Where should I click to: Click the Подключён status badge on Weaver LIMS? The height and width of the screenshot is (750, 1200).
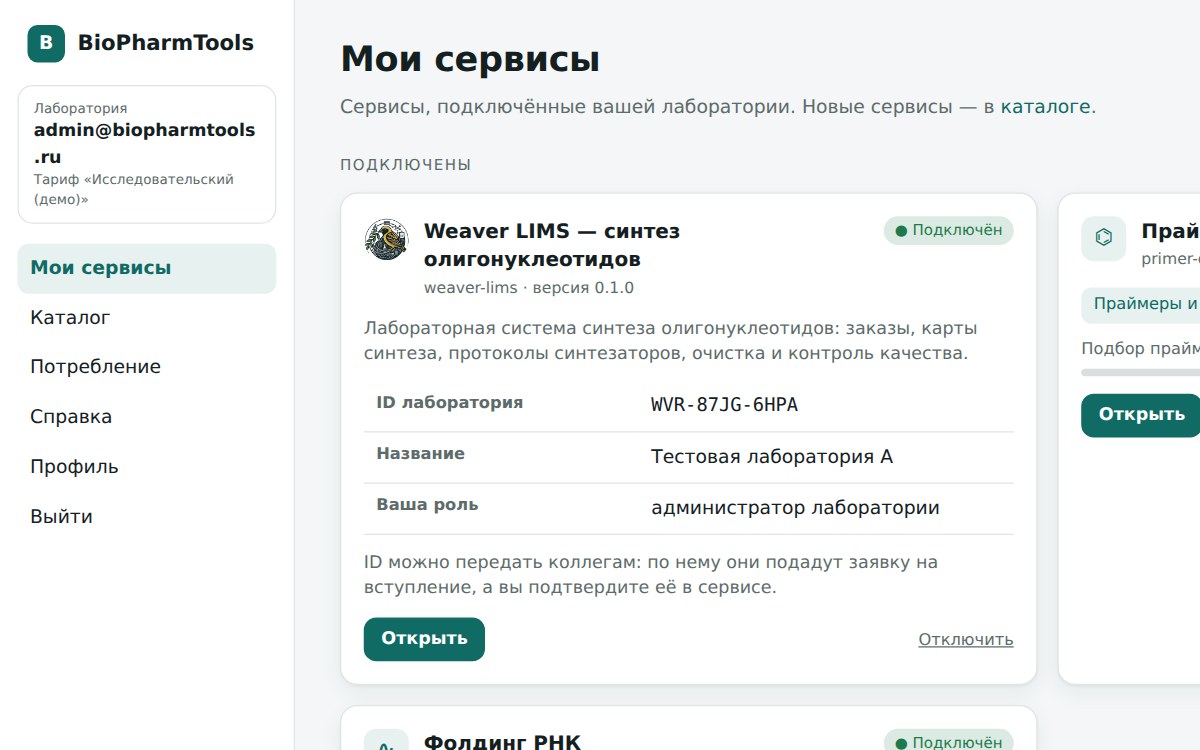point(949,231)
